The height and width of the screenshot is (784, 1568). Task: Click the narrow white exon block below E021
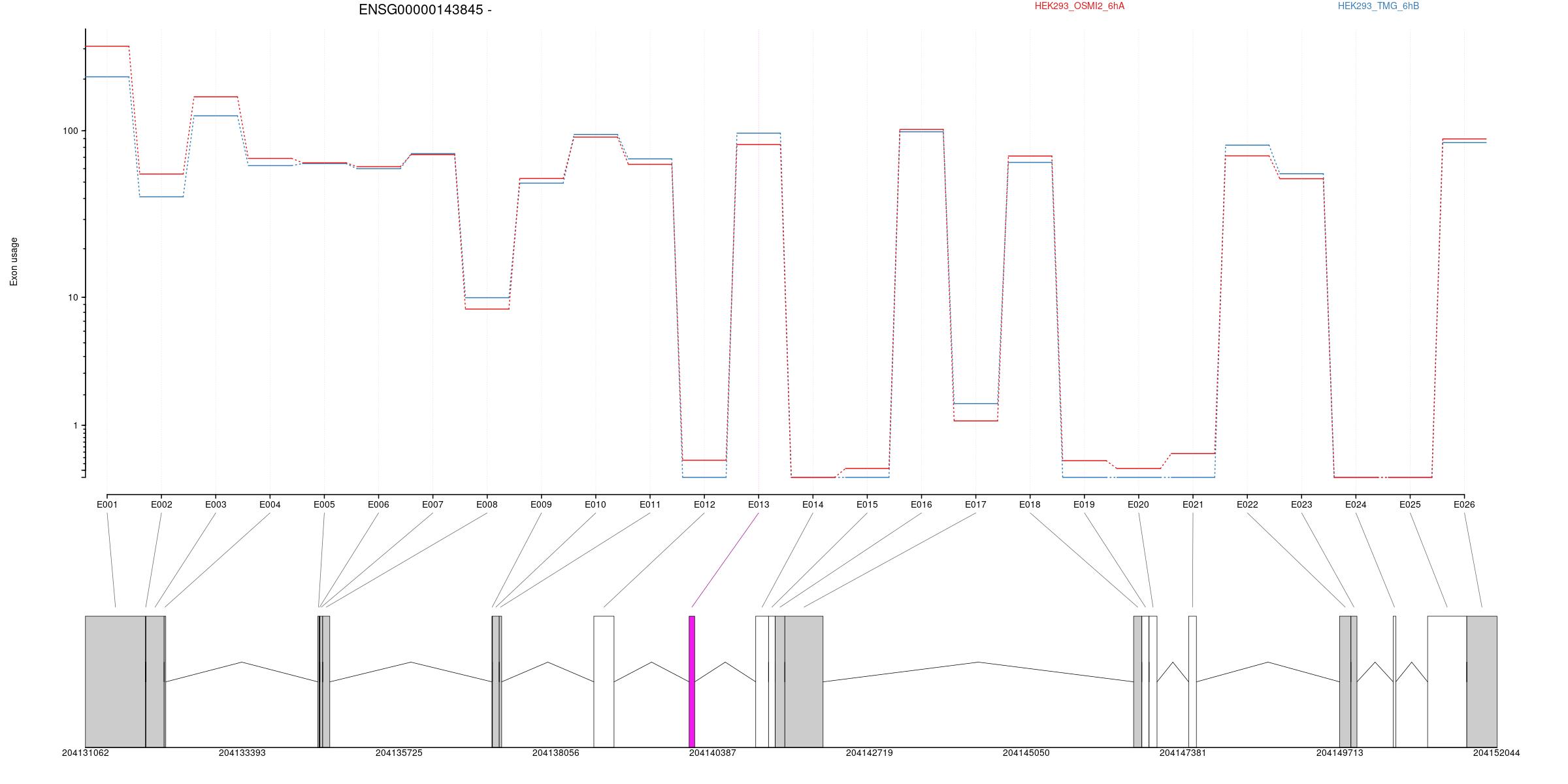[1192, 681]
